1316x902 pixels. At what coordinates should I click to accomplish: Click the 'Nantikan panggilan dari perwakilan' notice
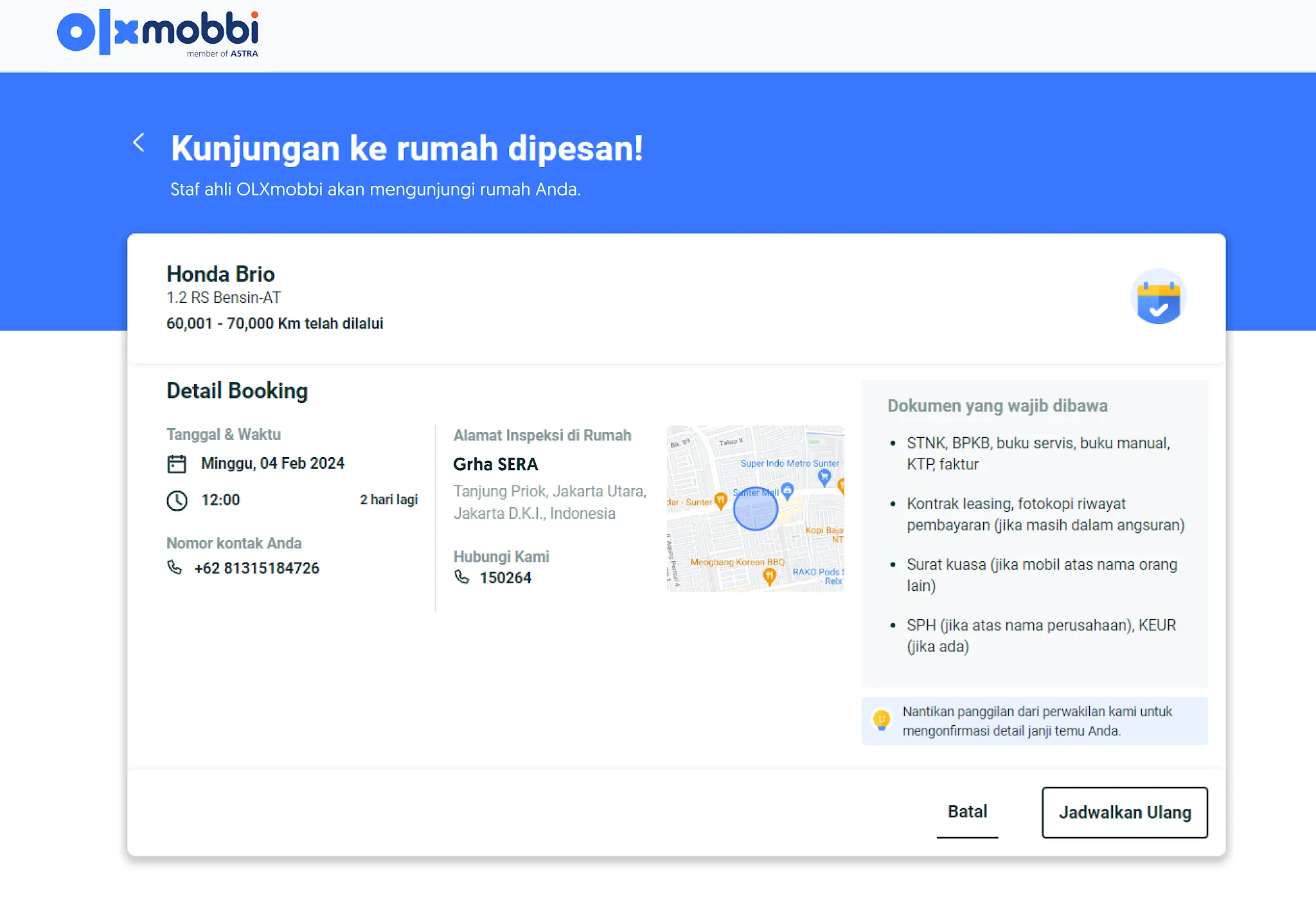point(1035,721)
